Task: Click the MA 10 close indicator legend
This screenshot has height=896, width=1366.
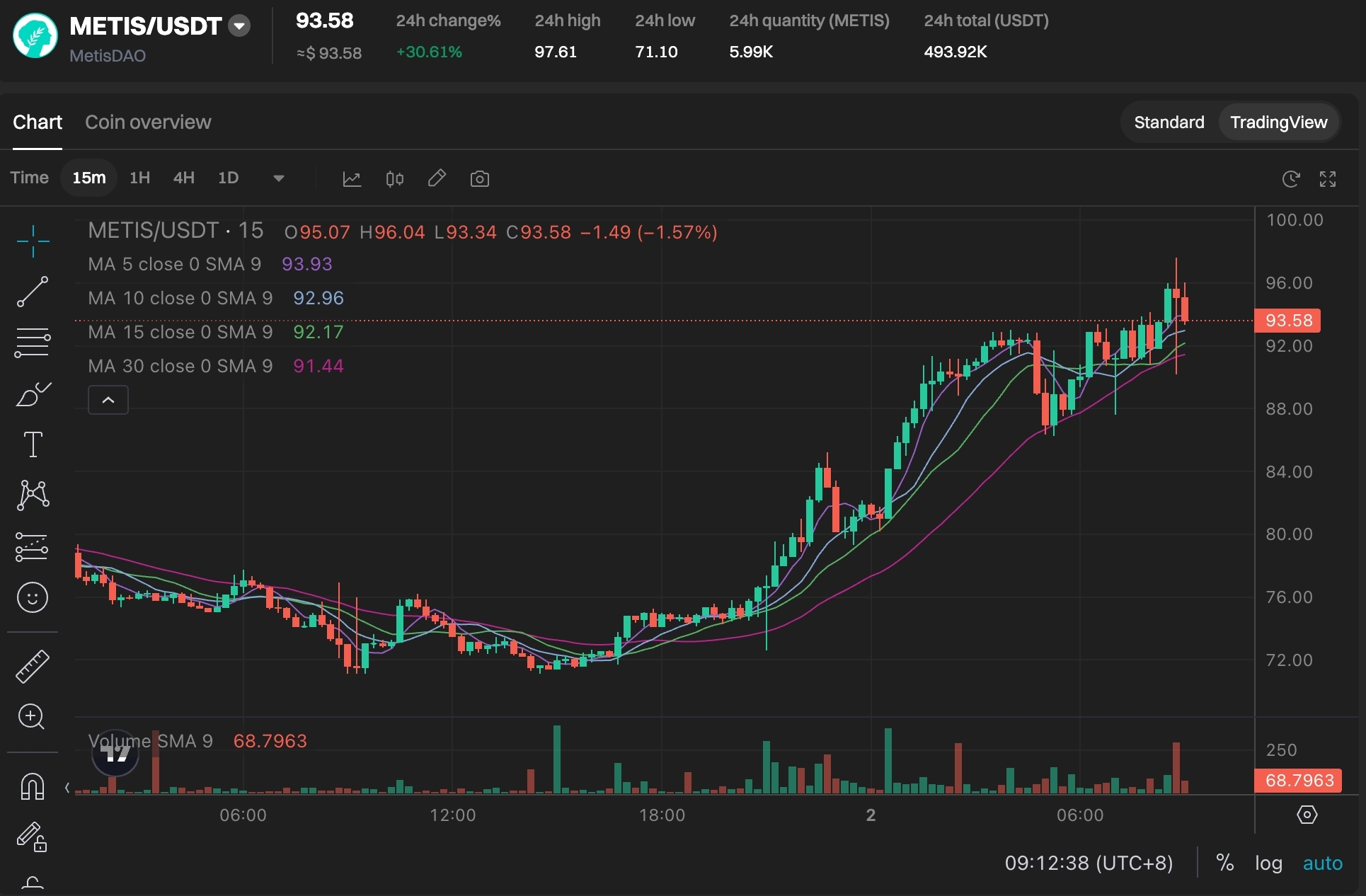Action: [x=216, y=298]
